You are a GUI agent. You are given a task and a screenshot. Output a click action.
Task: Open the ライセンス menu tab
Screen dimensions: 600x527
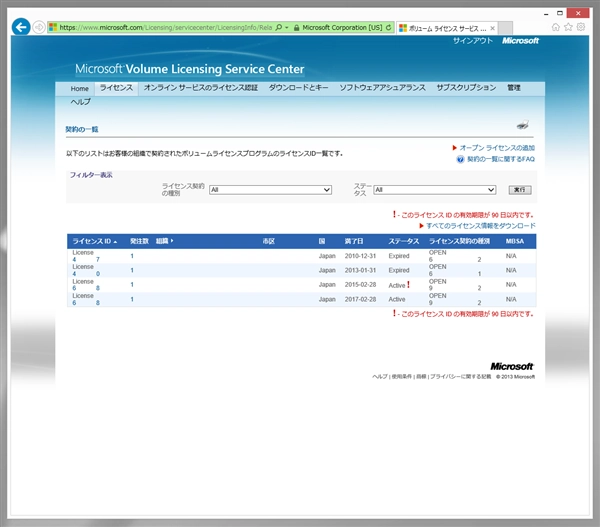(116, 88)
